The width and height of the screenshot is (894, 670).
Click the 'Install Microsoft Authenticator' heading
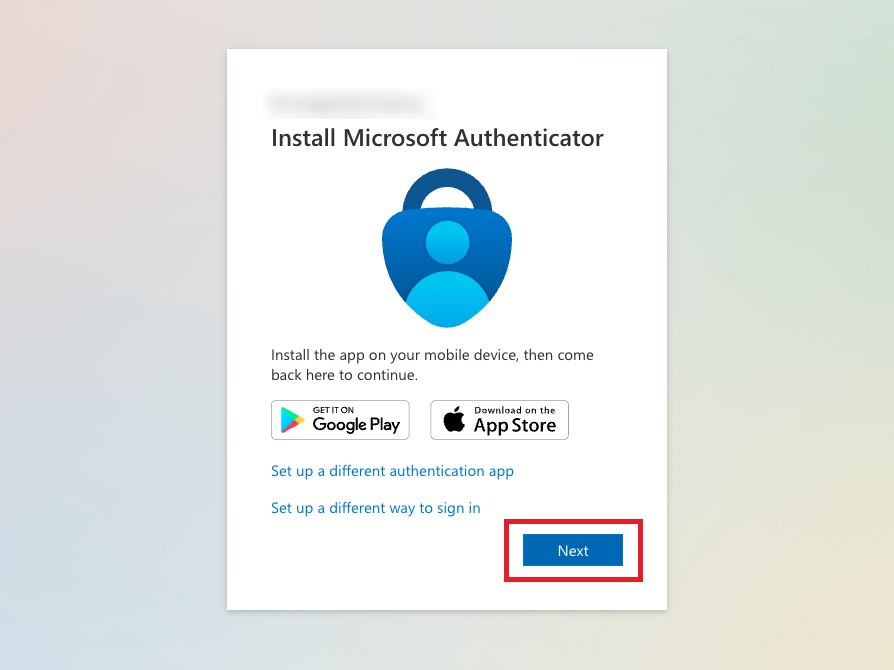coord(437,138)
